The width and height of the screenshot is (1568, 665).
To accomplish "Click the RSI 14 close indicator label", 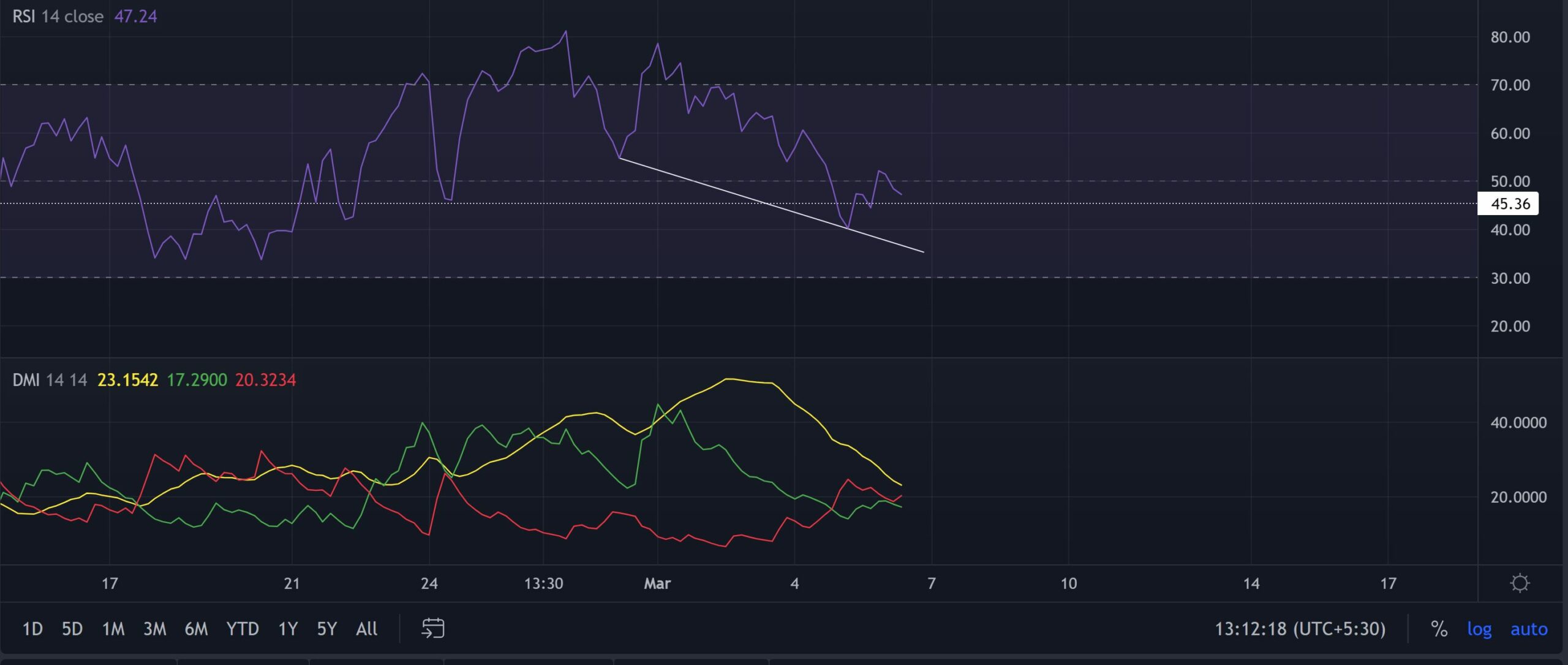I will click(58, 17).
